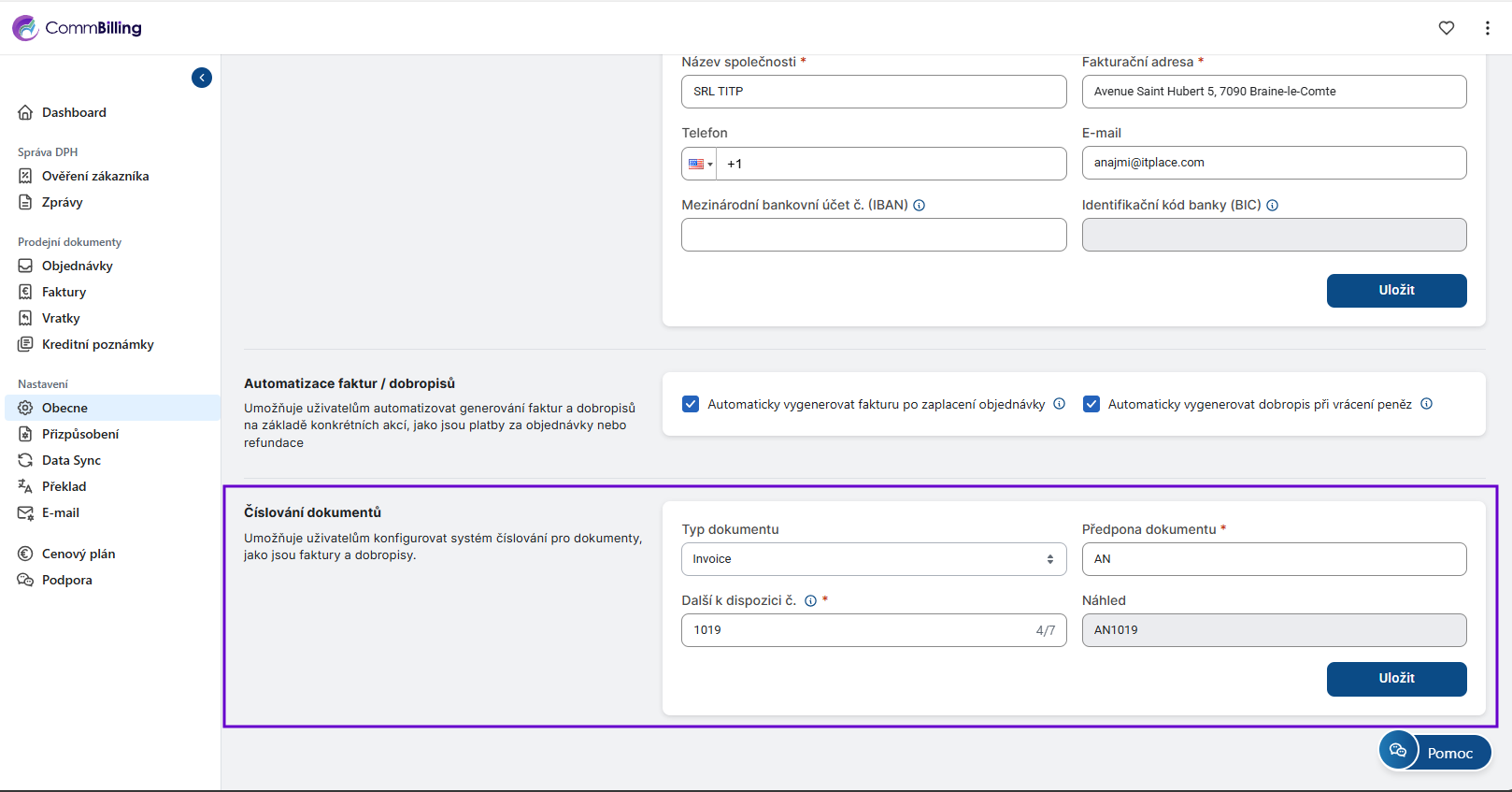1512x792 pixels.
Task: Click Uložit under the company details form
Action: [x=1396, y=291]
